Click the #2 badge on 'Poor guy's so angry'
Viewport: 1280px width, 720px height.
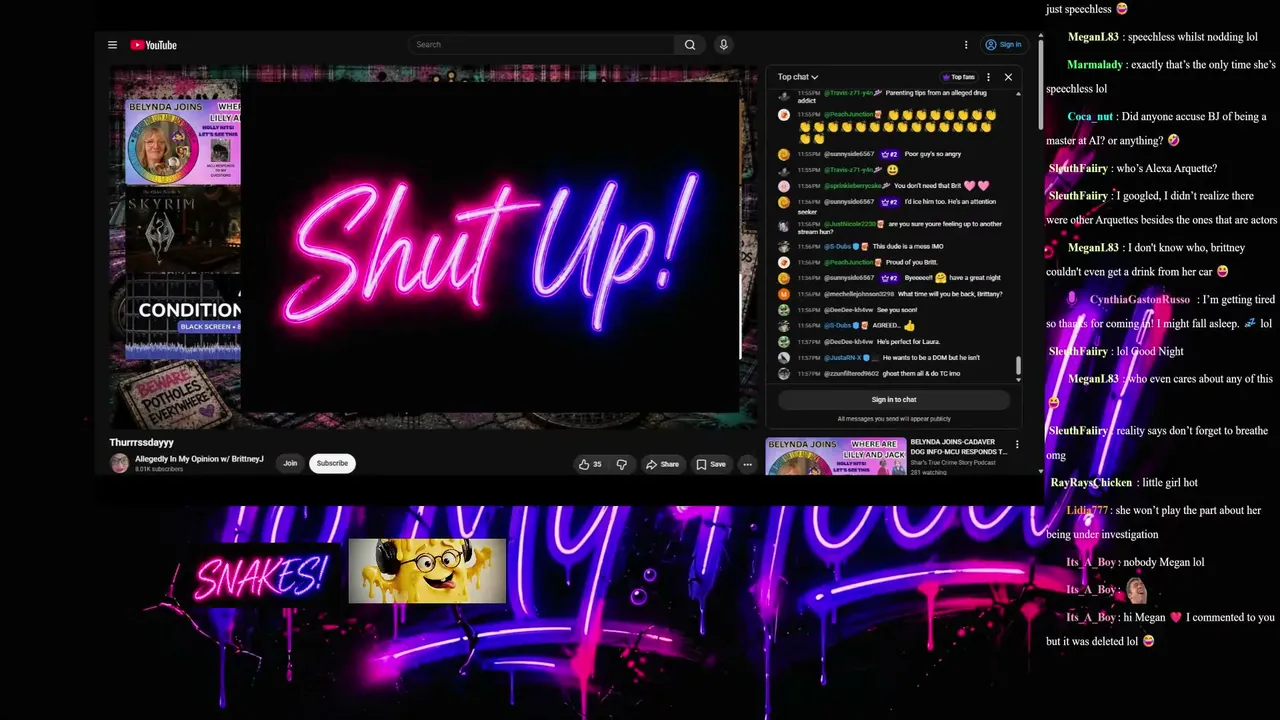click(889, 154)
